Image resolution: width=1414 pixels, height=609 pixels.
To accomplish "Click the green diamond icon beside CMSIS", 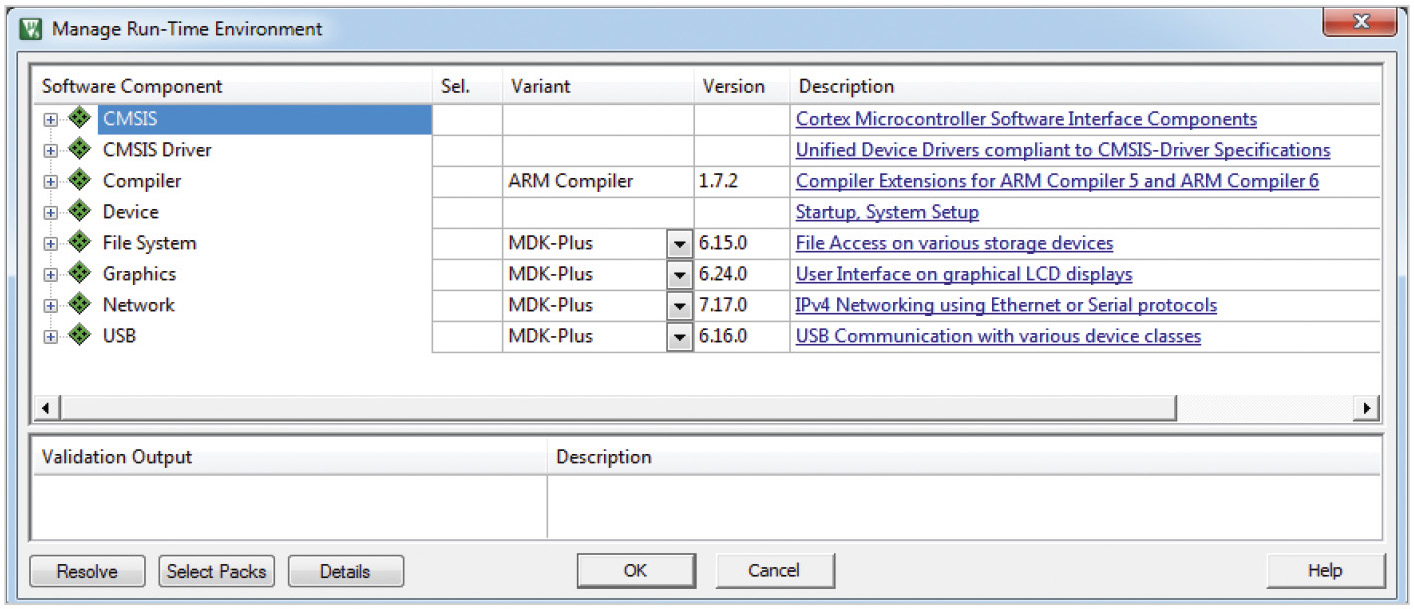I will click(80, 119).
